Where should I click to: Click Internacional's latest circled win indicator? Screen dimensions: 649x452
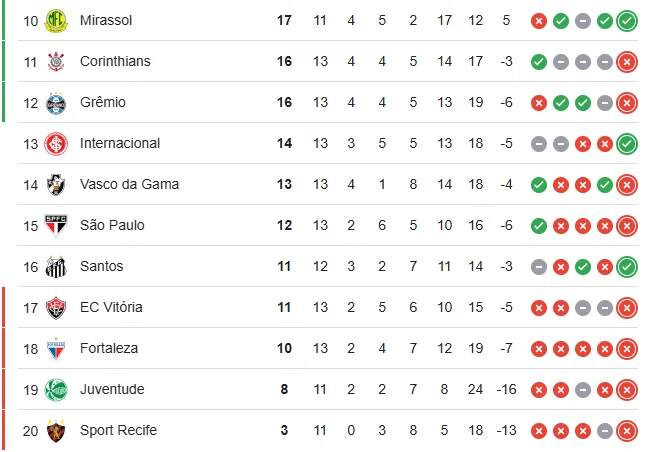(x=627, y=143)
